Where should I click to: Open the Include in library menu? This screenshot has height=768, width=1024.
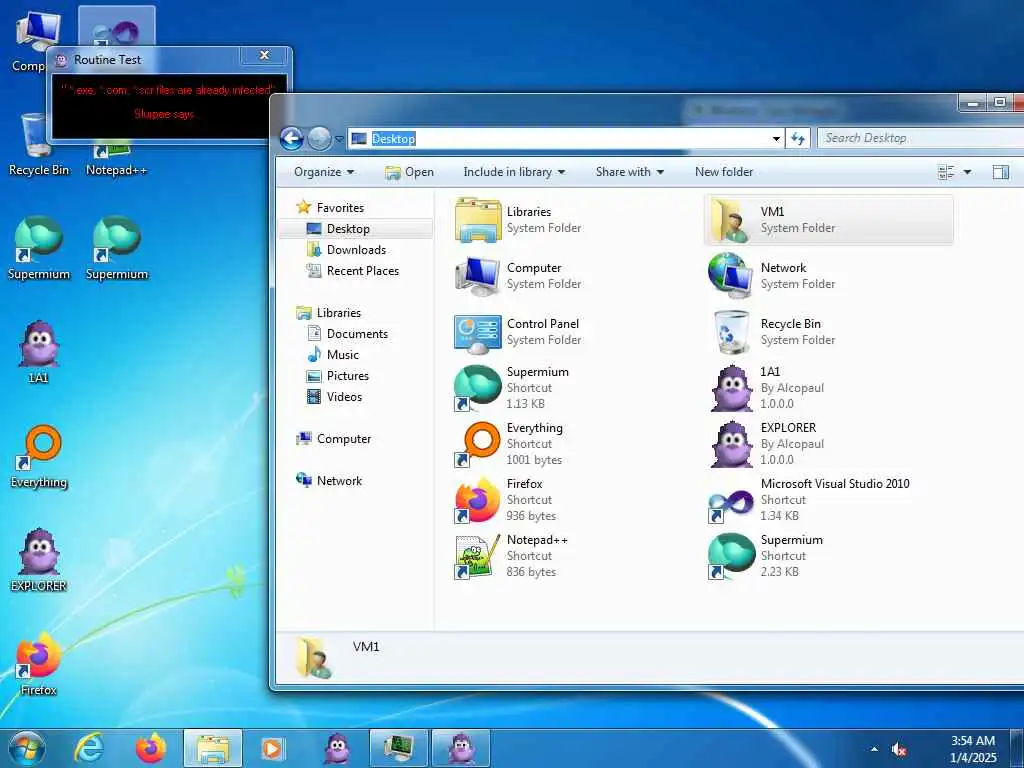(x=514, y=172)
